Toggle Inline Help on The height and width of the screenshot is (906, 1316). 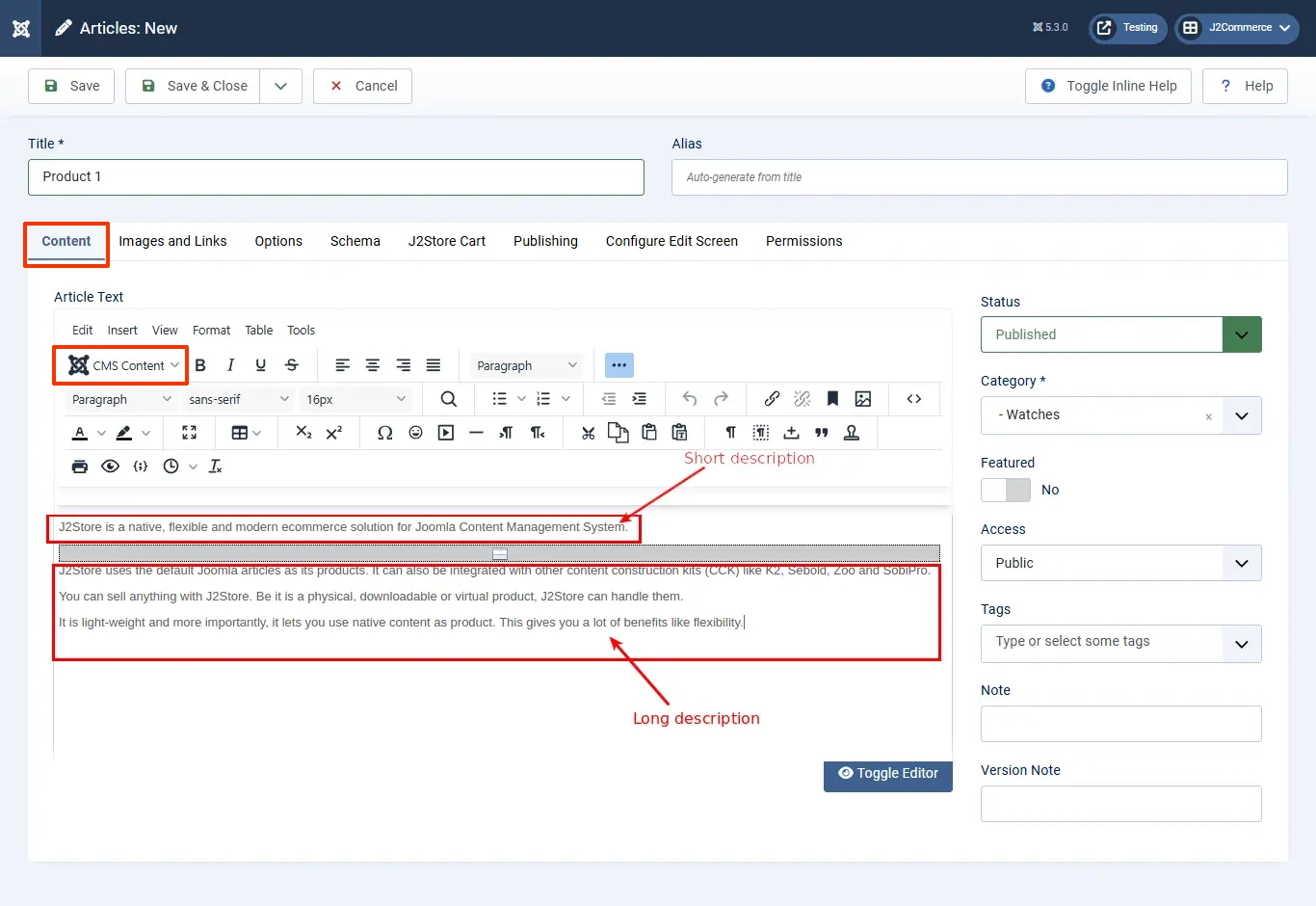tap(1108, 86)
